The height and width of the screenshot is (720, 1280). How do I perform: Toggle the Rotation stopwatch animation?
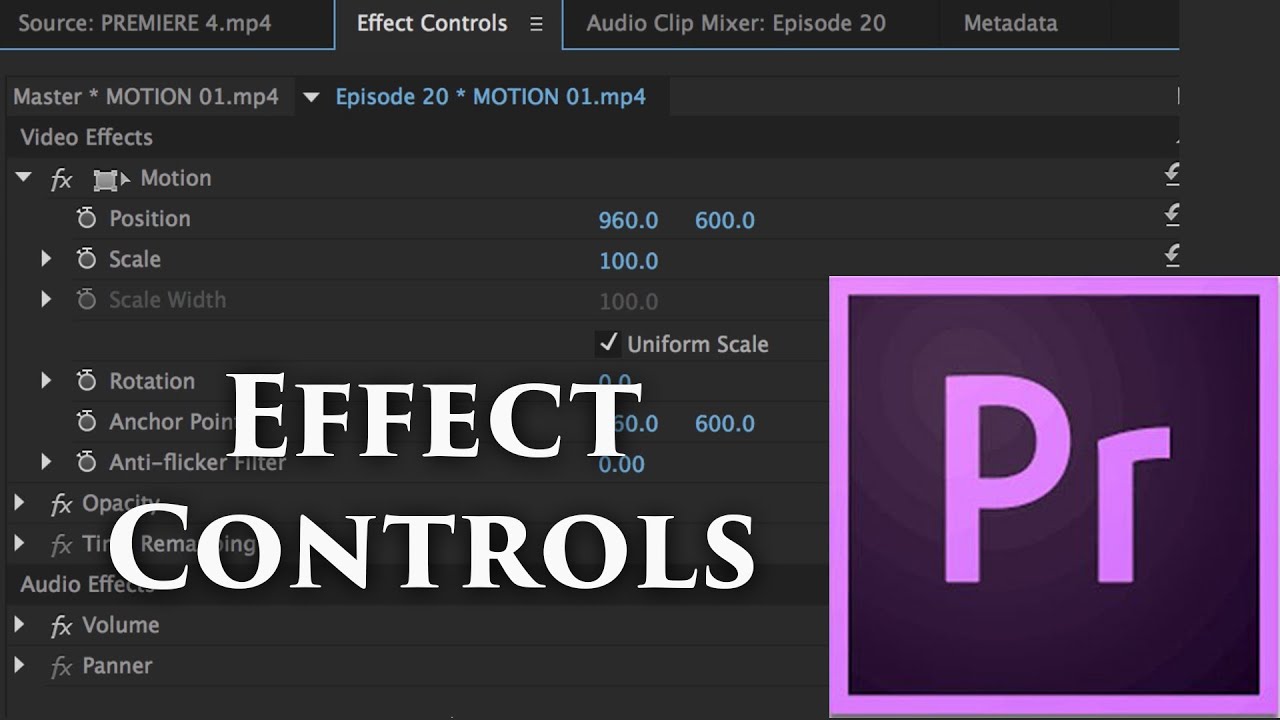[87, 382]
